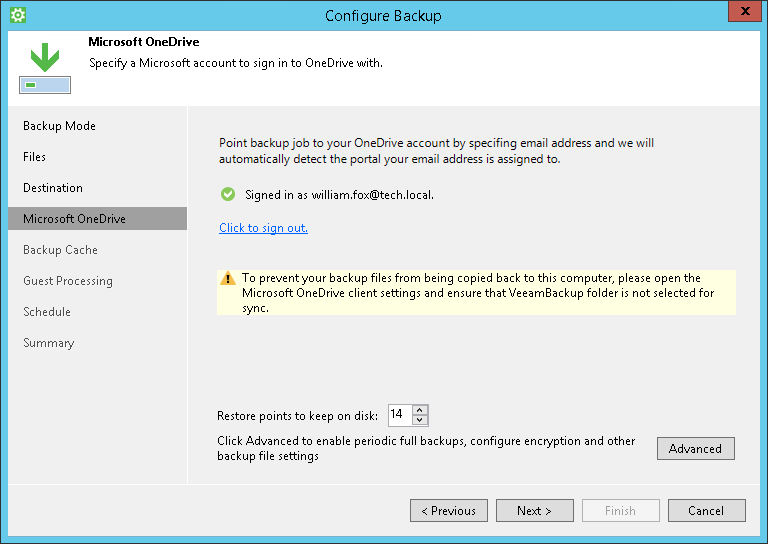Open the Files wizard step
The image size is (768, 544).
point(34,157)
